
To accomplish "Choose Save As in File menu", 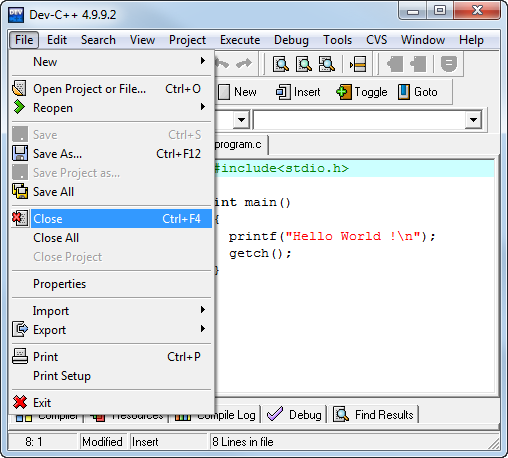I will click(x=112, y=154).
